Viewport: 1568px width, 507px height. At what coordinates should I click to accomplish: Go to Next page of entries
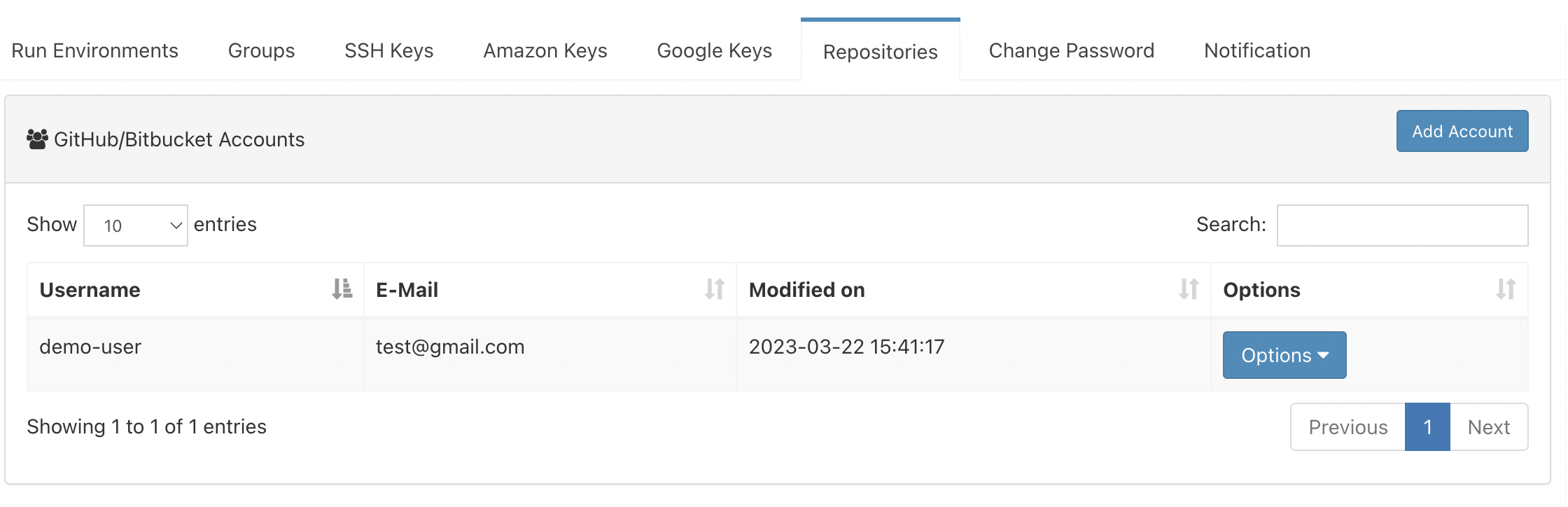(1489, 427)
